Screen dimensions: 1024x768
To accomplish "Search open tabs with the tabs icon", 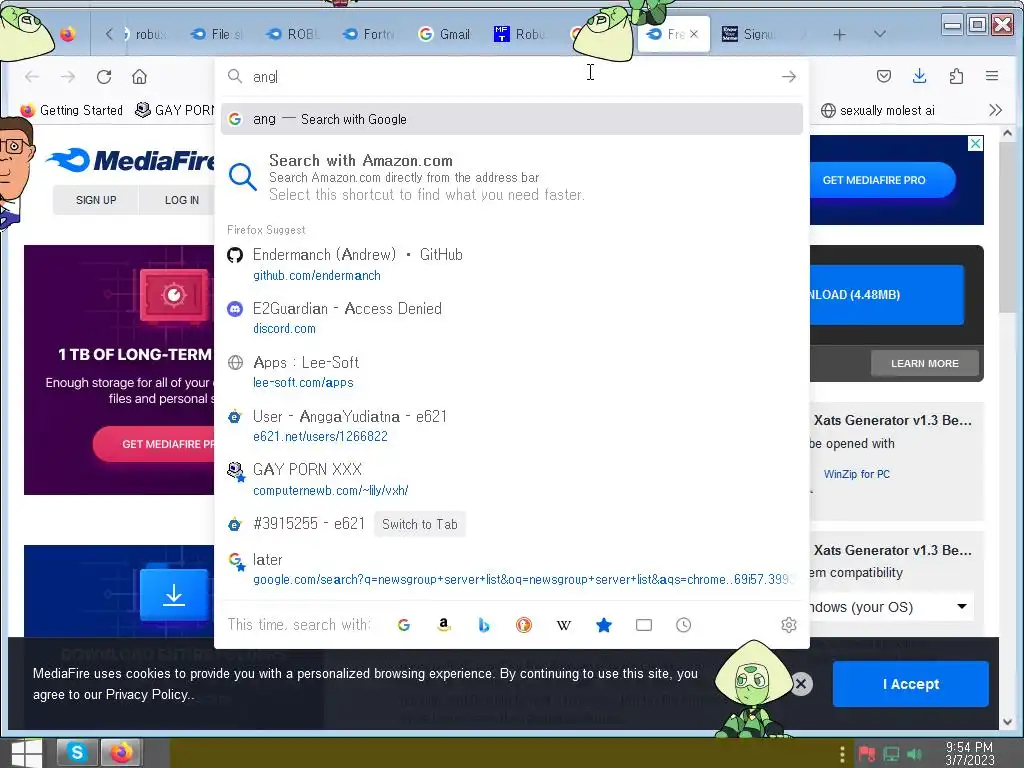I will click(x=644, y=625).
